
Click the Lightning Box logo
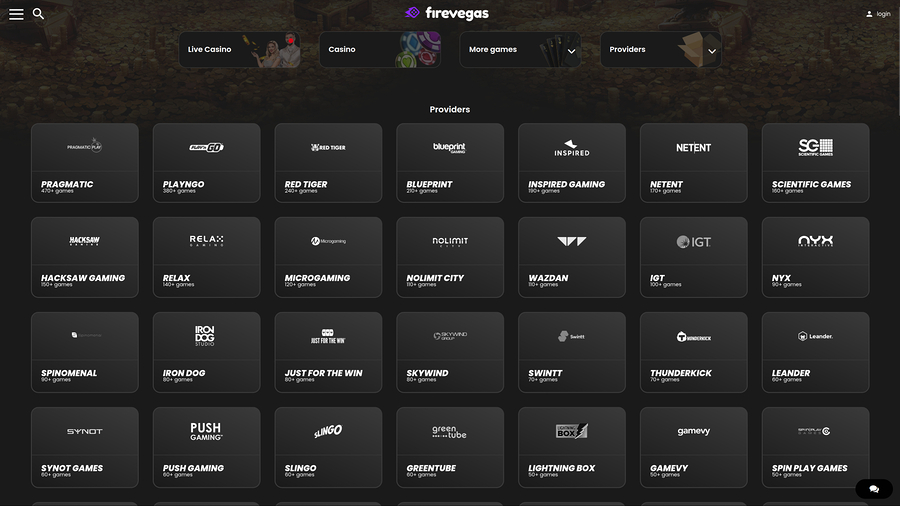pos(572,431)
